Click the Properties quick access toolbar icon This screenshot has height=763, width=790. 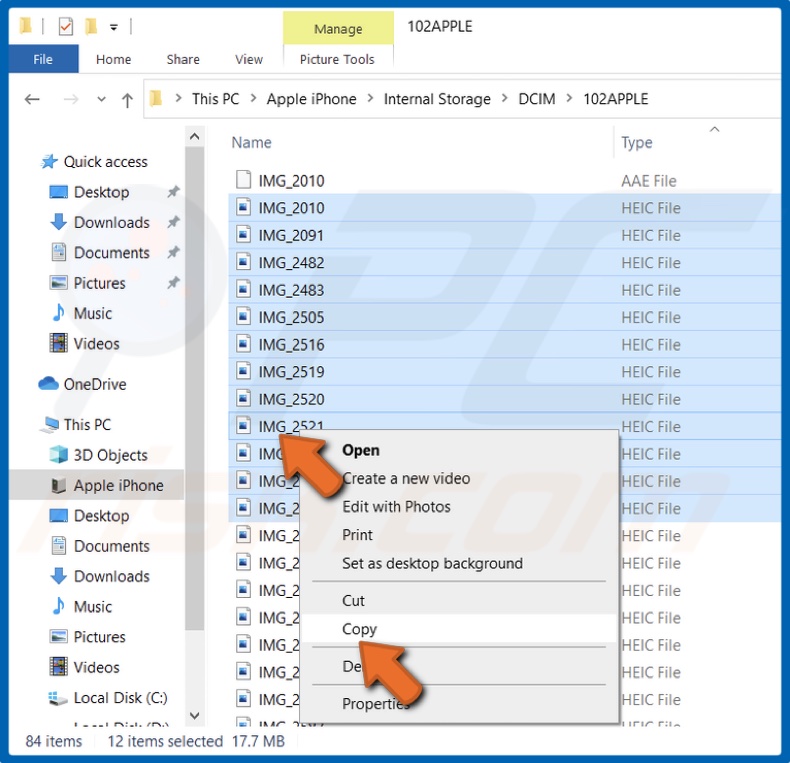coord(65,26)
